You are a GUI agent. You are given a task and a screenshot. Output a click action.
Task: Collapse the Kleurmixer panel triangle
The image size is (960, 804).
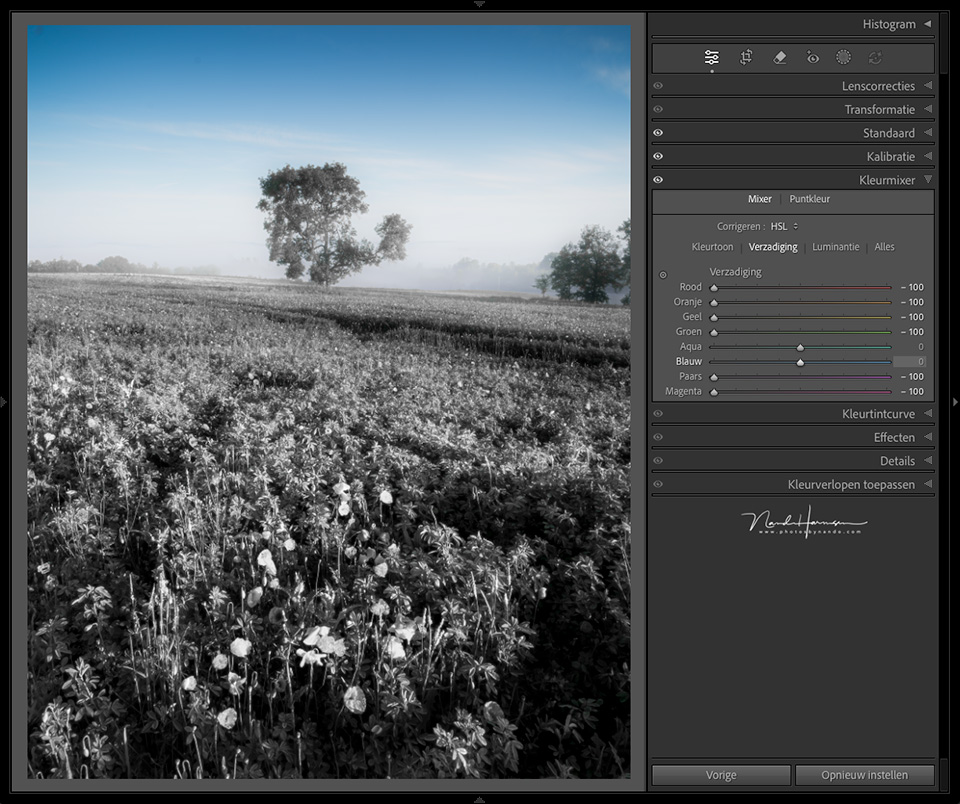(927, 180)
